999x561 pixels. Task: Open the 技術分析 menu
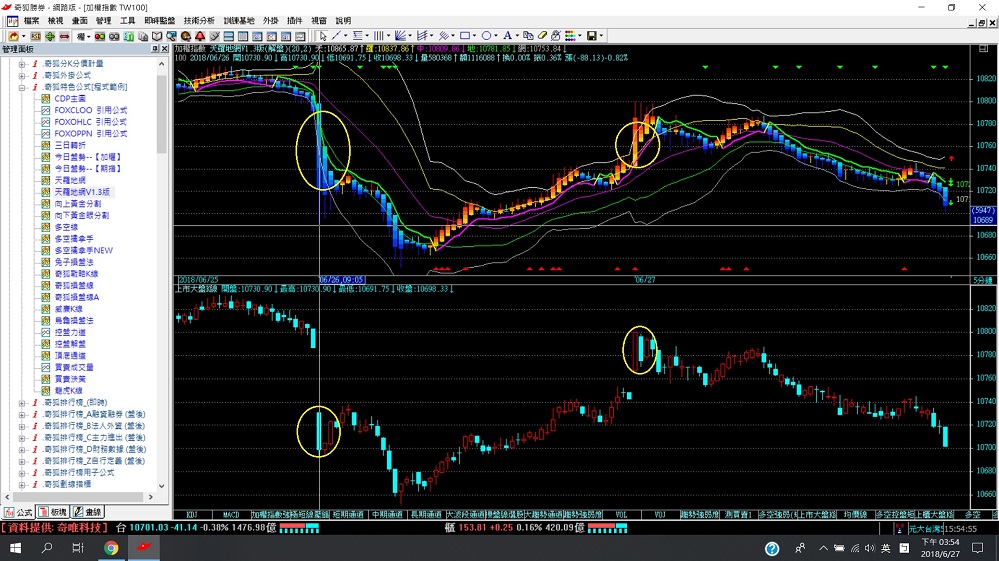point(198,20)
